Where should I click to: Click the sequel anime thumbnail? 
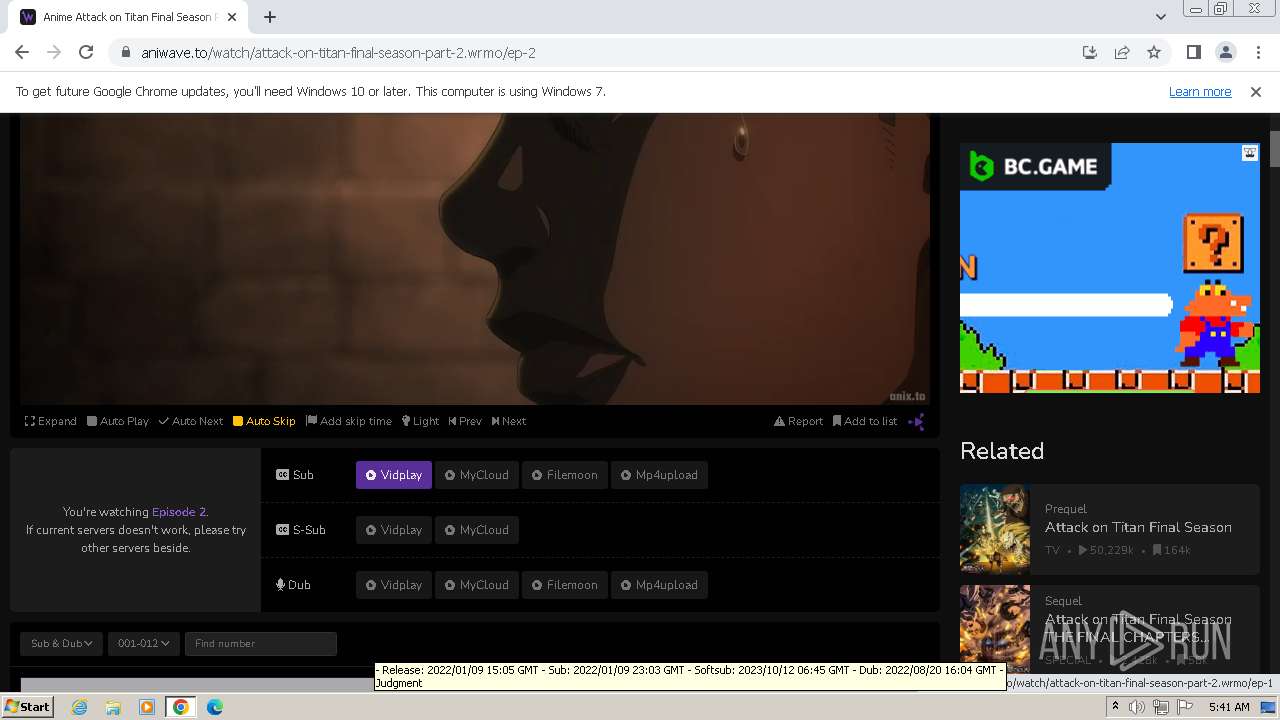995,628
